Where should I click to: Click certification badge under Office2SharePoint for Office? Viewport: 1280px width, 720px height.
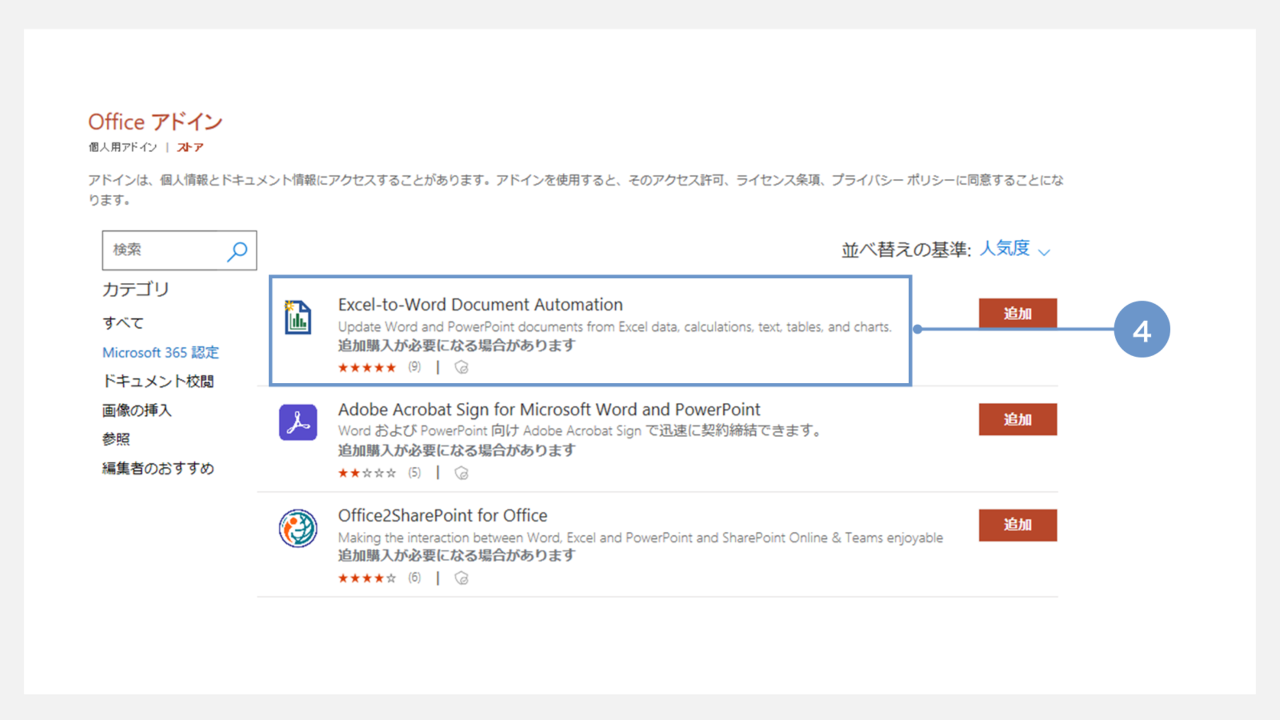click(461, 578)
